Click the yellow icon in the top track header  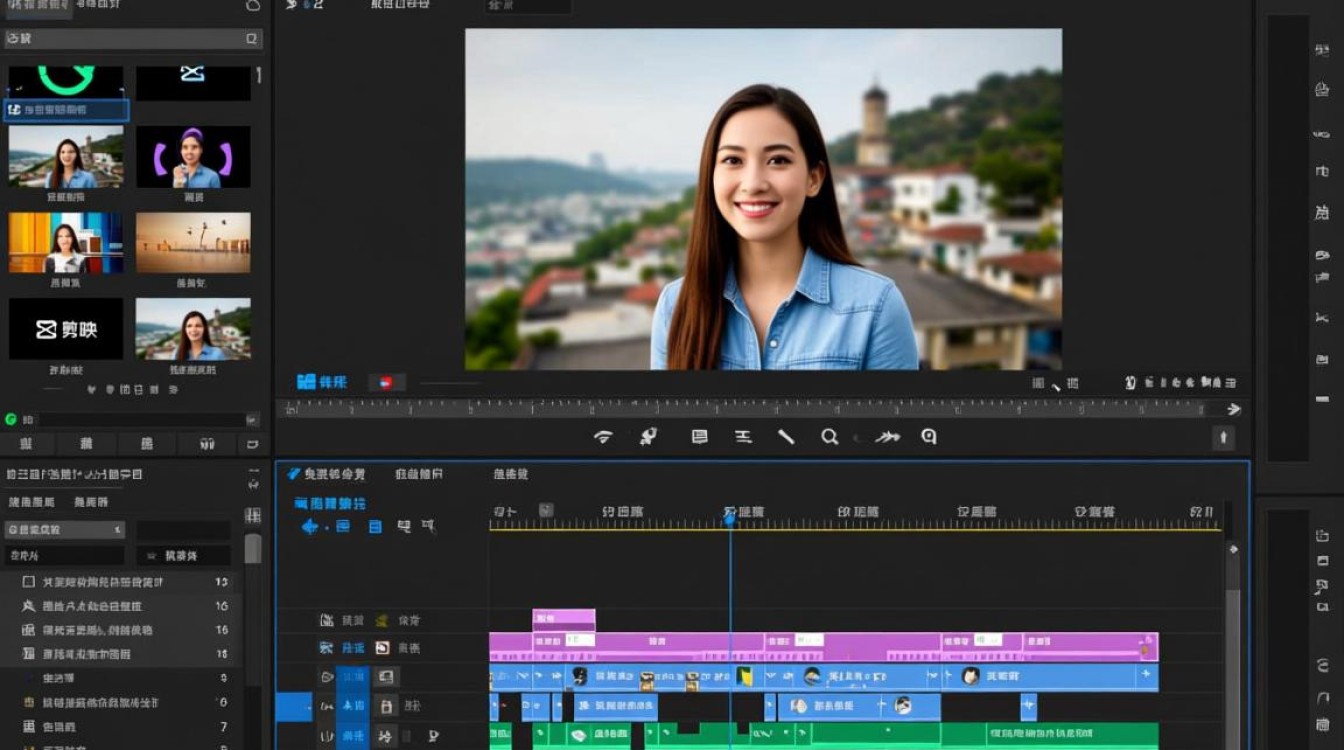tap(381, 621)
